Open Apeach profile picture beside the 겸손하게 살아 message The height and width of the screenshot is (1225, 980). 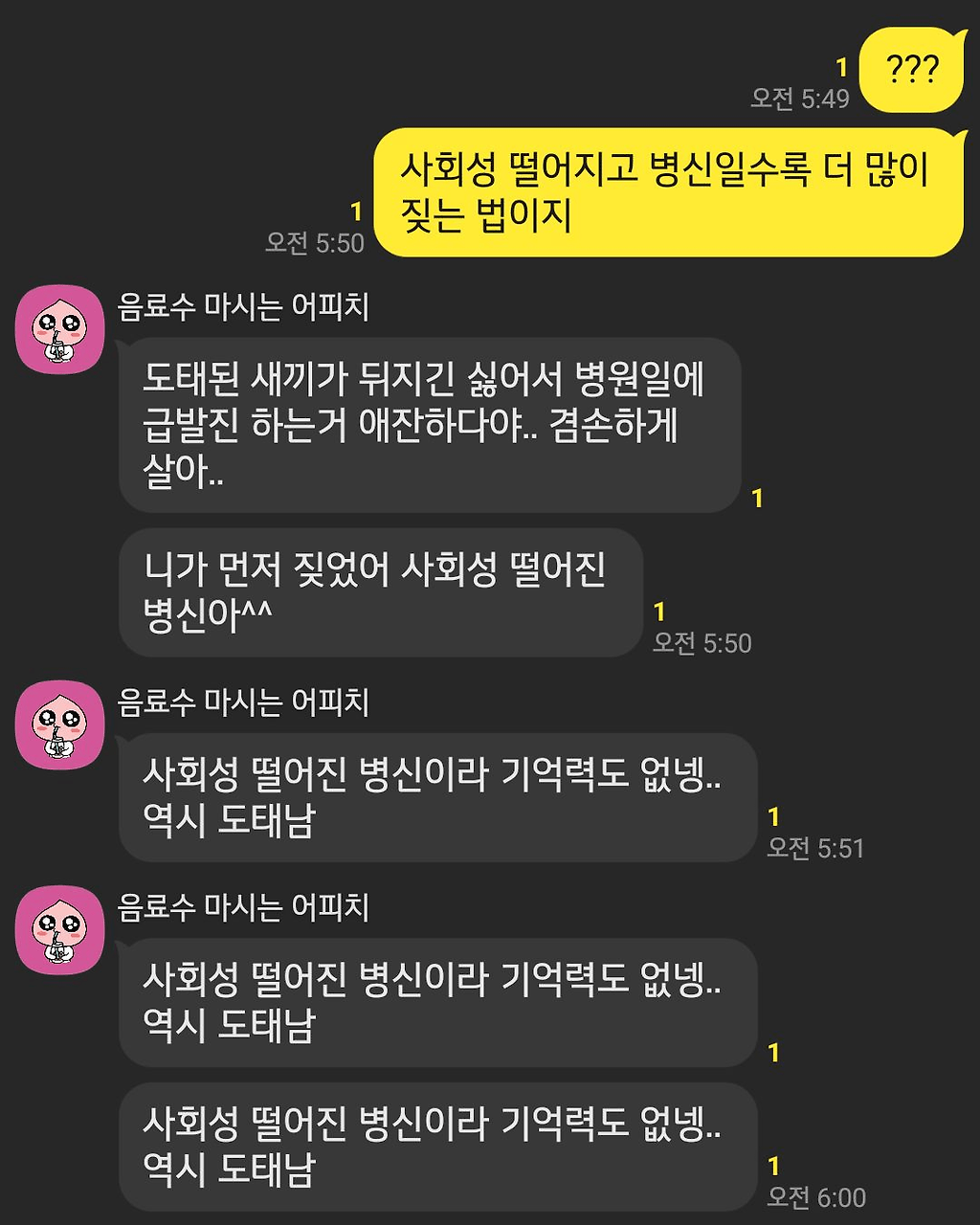coord(59,329)
